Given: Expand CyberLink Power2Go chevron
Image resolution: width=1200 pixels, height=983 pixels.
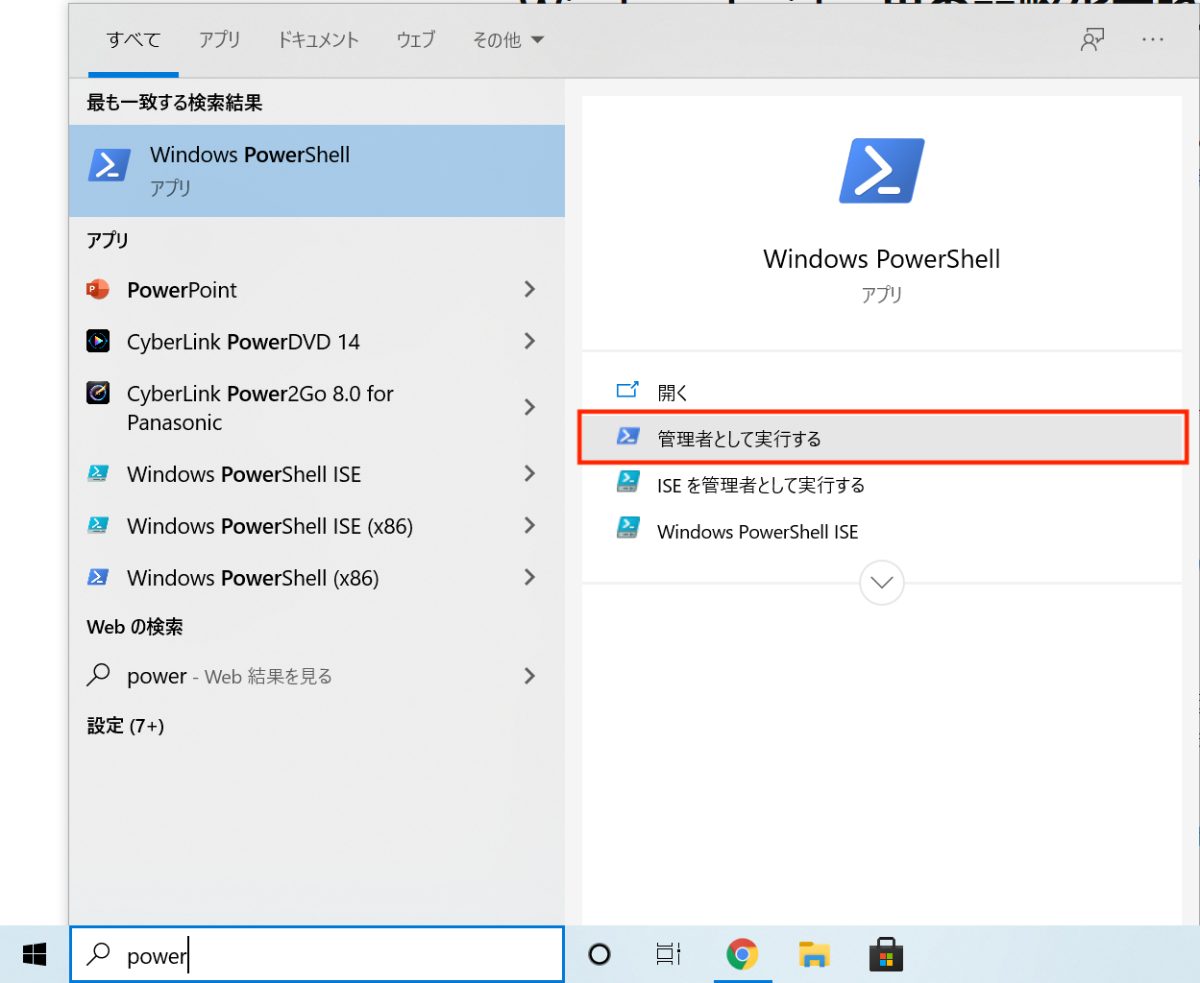Looking at the screenshot, I should click(x=530, y=407).
